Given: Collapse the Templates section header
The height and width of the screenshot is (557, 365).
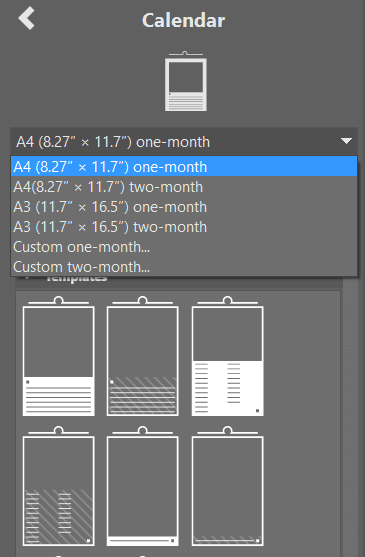Looking at the screenshot, I should pyautogui.click(x=76, y=278).
